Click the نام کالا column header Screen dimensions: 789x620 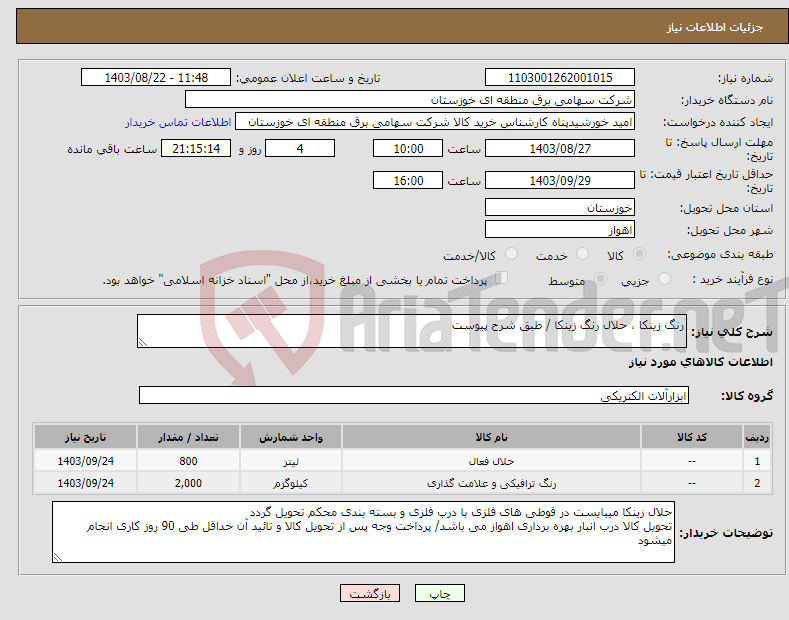point(491,437)
